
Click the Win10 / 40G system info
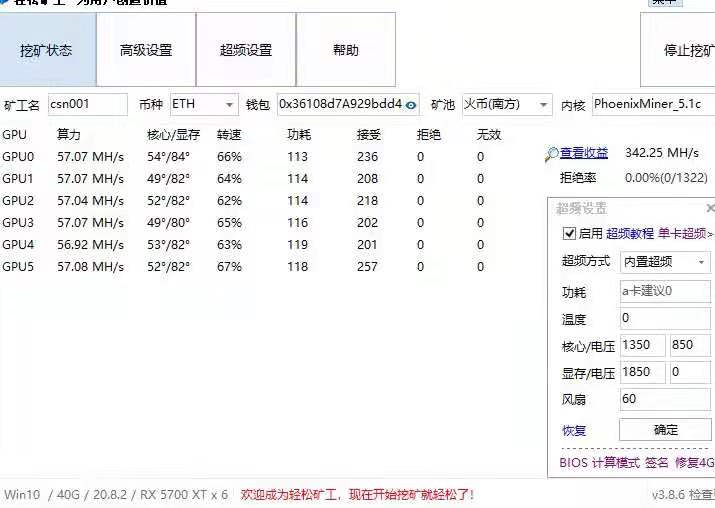[x=116, y=494]
